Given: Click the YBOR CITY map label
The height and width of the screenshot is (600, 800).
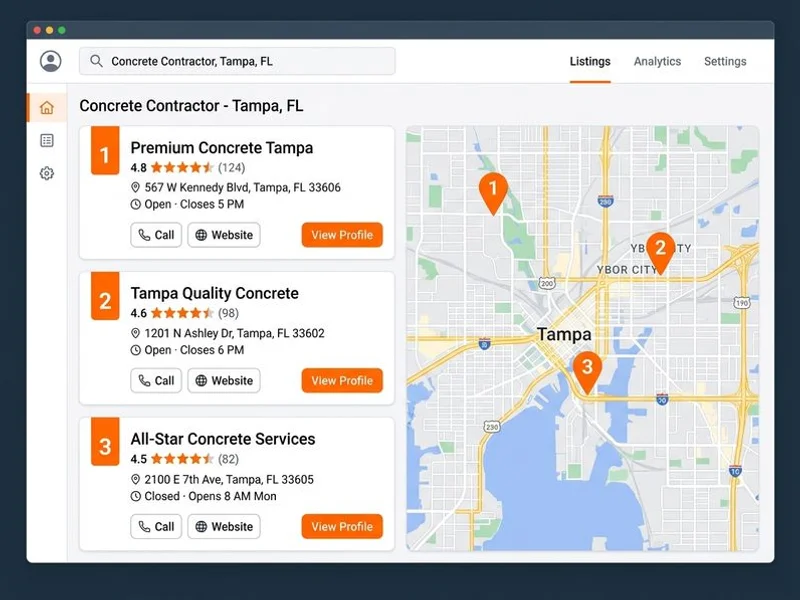Looking at the screenshot, I should [626, 269].
